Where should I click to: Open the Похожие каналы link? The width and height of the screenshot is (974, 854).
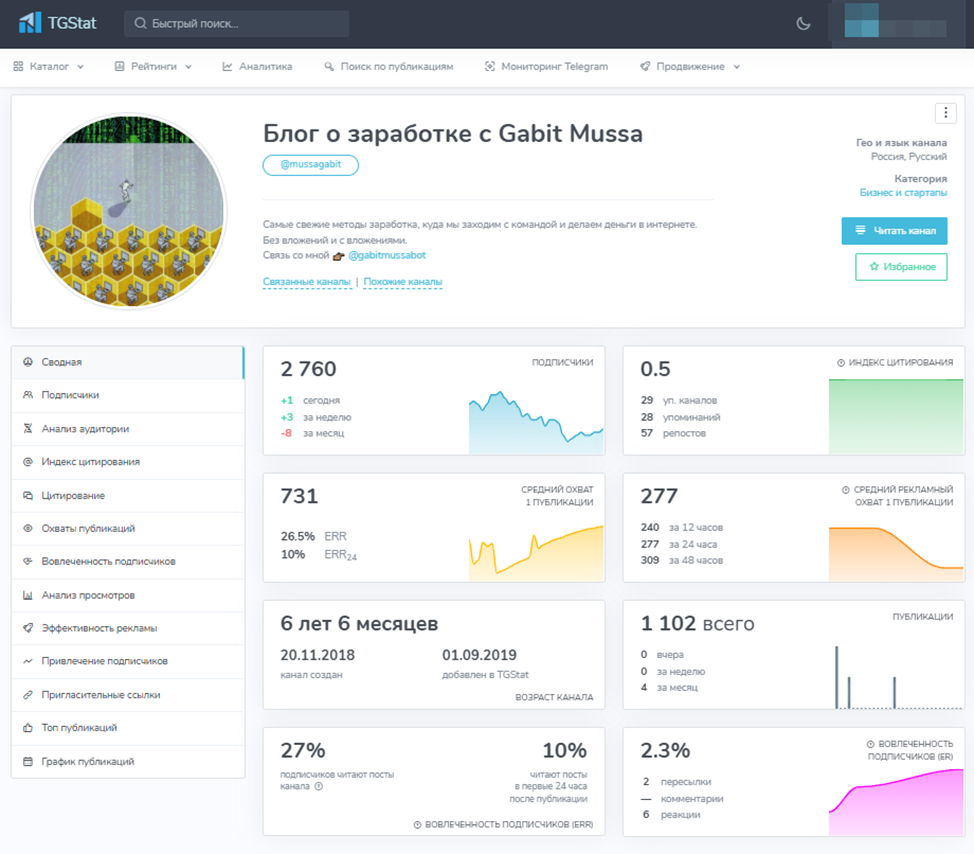pyautogui.click(x=403, y=282)
